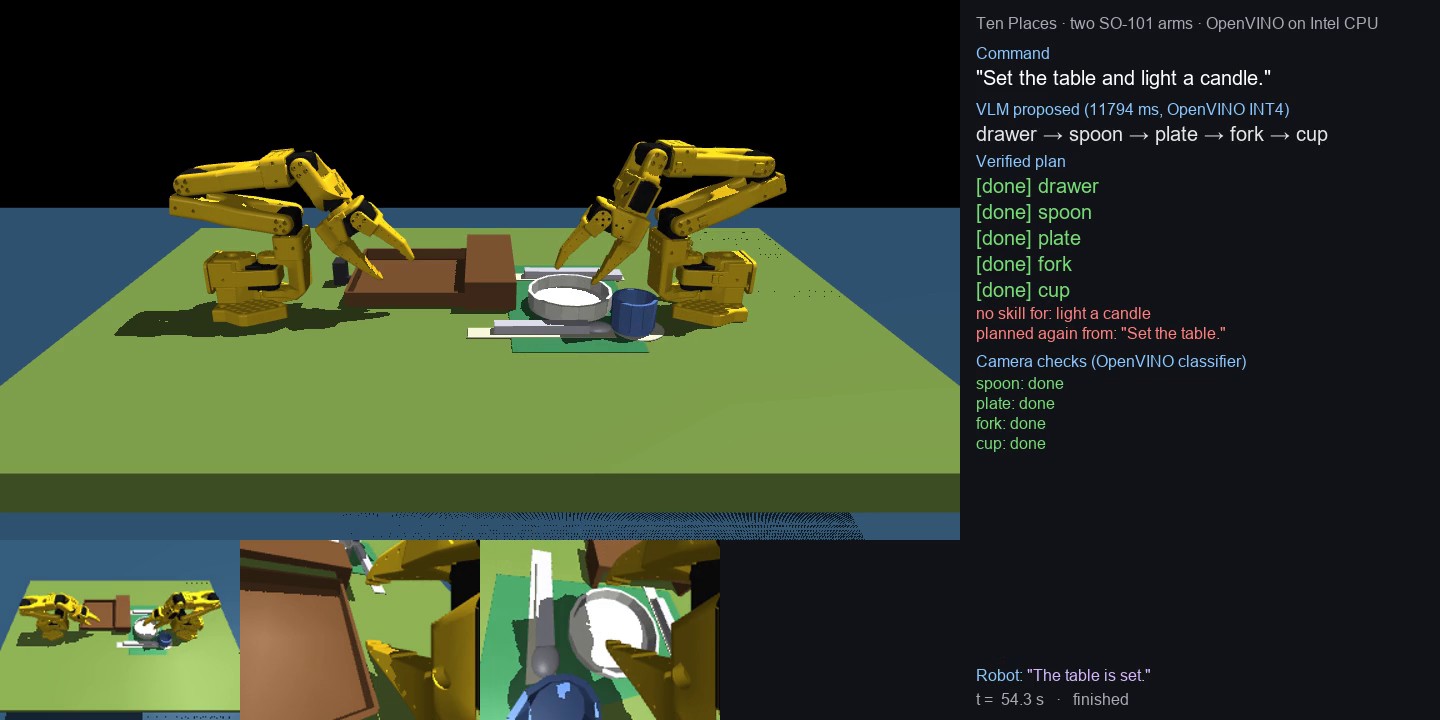Click the robot reply "The table is set."
This screenshot has height=720, width=1440.
click(x=1089, y=675)
